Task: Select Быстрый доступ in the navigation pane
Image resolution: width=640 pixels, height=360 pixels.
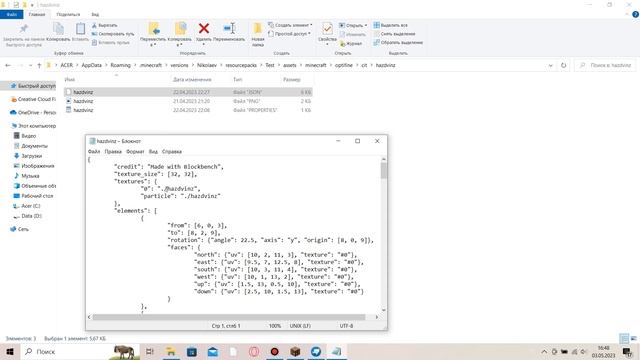Action: point(33,86)
